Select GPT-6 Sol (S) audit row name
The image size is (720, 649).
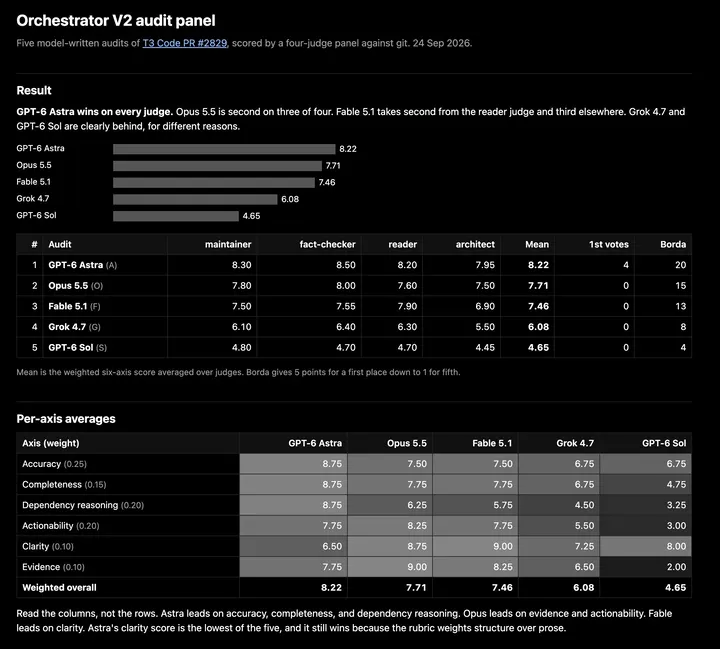click(x=78, y=348)
